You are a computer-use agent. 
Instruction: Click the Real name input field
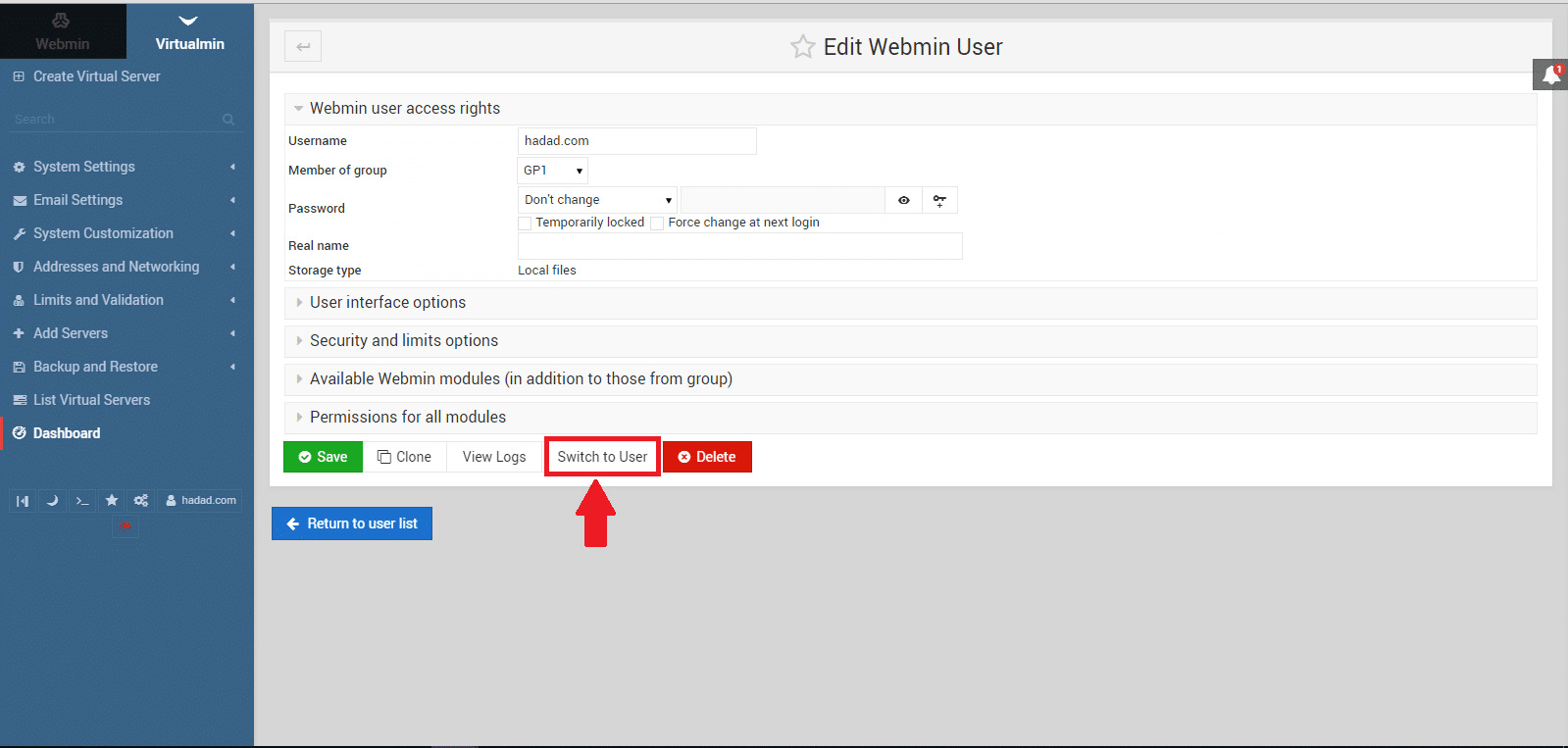click(740, 246)
